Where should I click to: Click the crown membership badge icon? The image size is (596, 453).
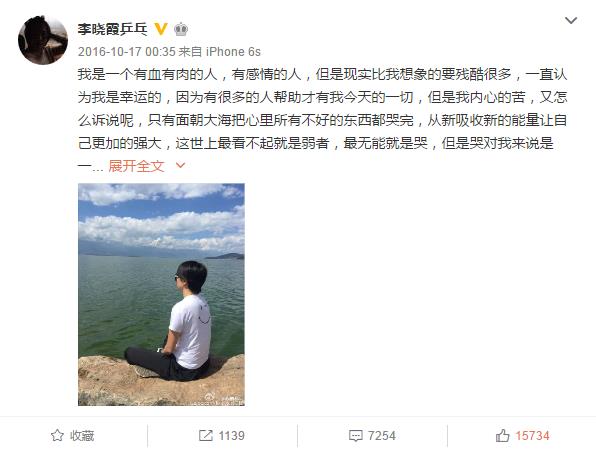click(181, 29)
